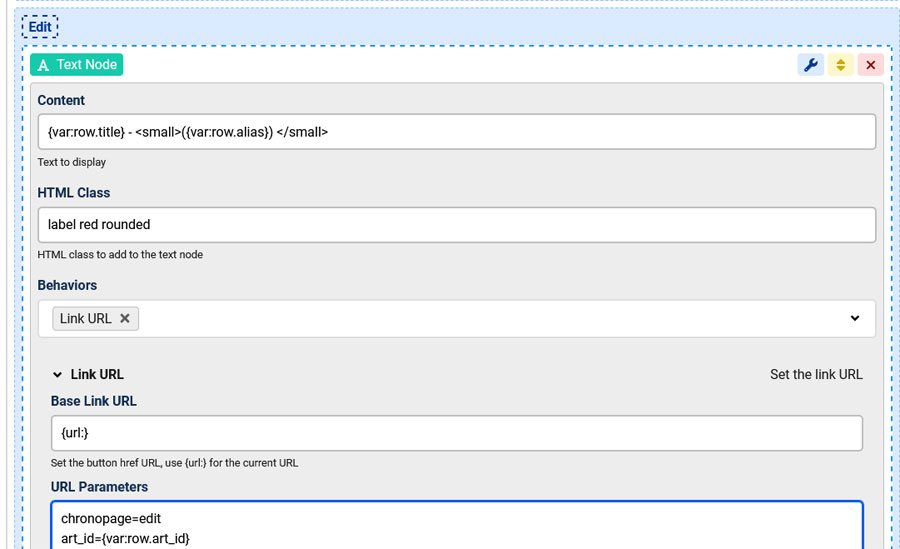Click the Content field label
Image resolution: width=900 pixels, height=549 pixels.
coord(61,100)
